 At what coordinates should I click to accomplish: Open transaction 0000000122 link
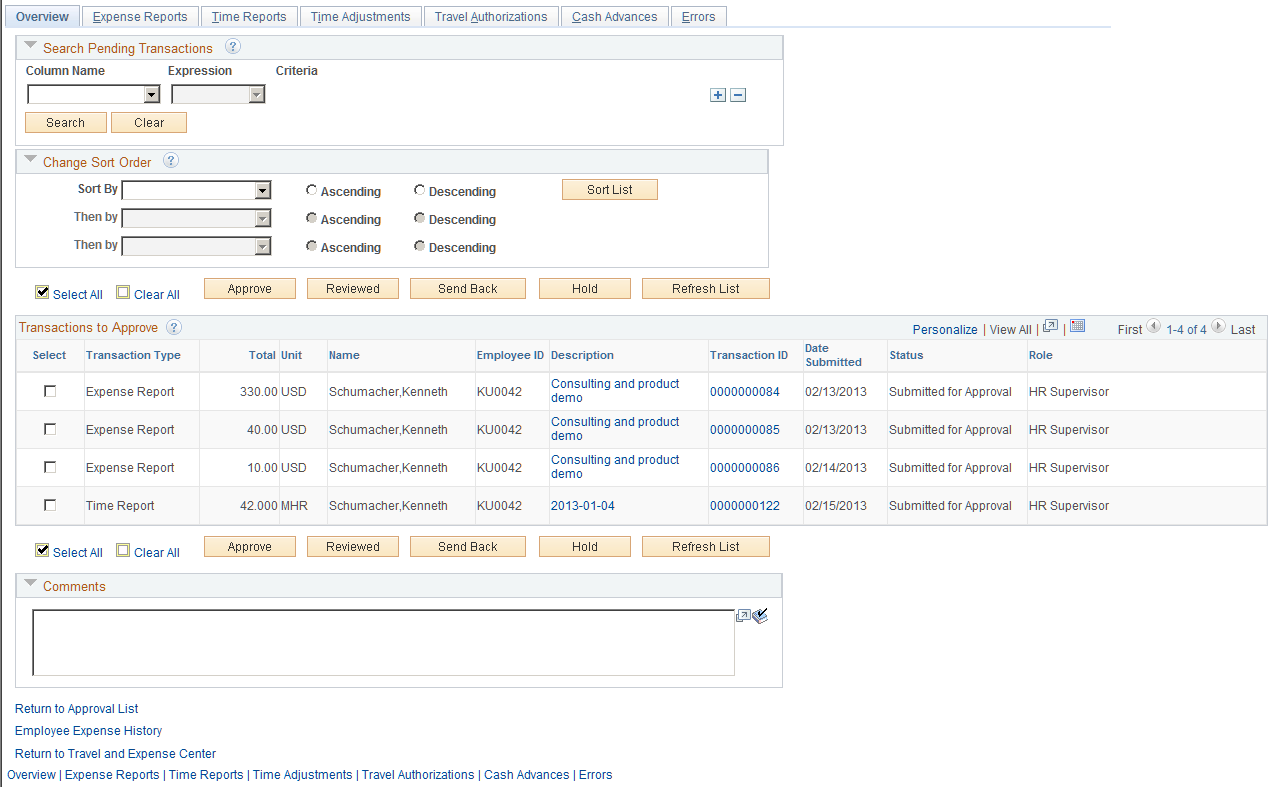745,505
